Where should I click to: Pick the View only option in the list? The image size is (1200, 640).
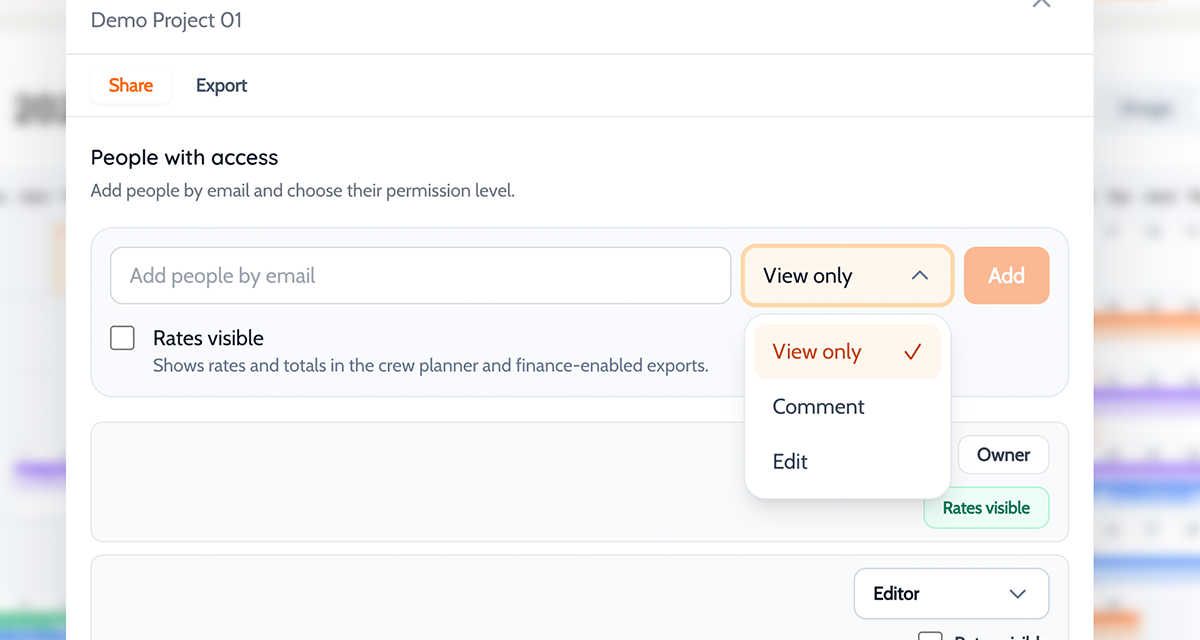tap(817, 352)
